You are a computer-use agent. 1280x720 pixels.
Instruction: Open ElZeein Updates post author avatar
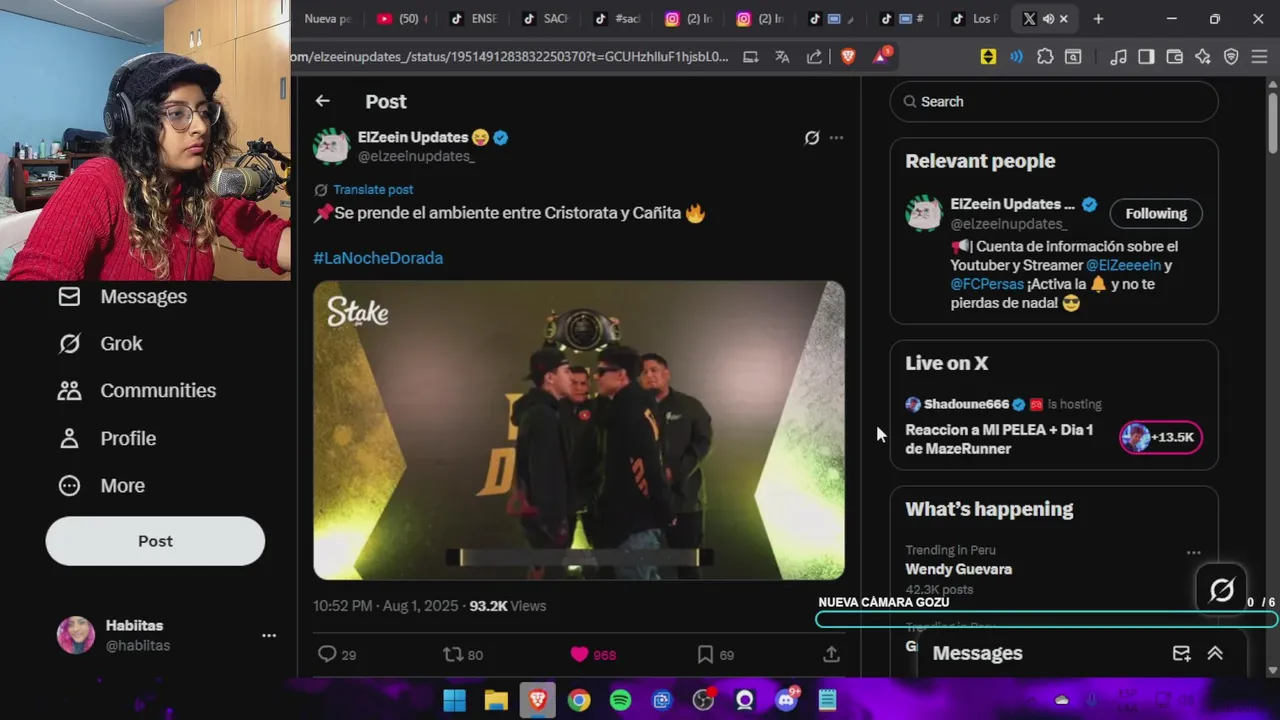click(x=332, y=146)
